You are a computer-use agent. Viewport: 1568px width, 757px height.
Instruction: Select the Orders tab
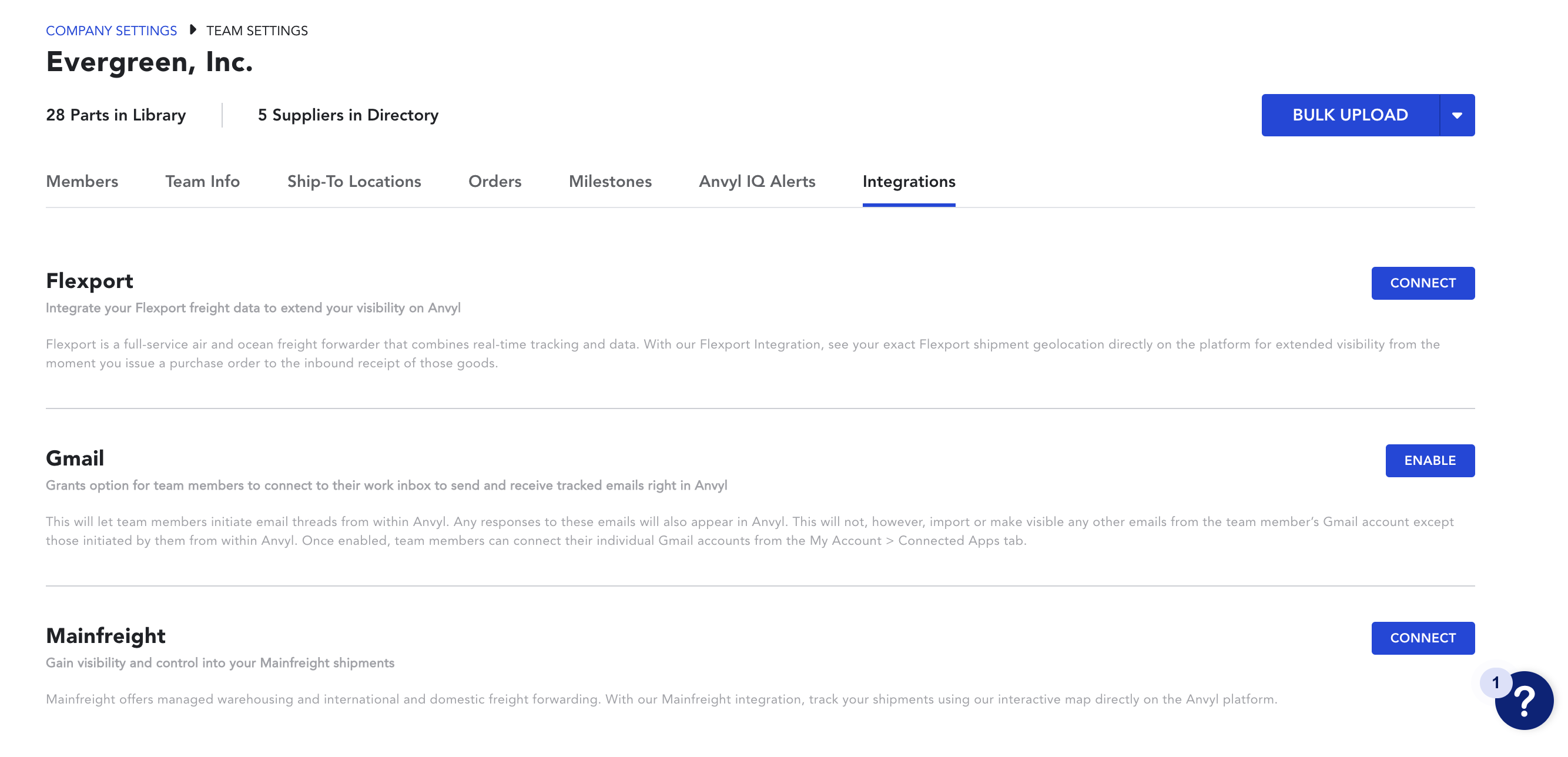[x=495, y=182]
